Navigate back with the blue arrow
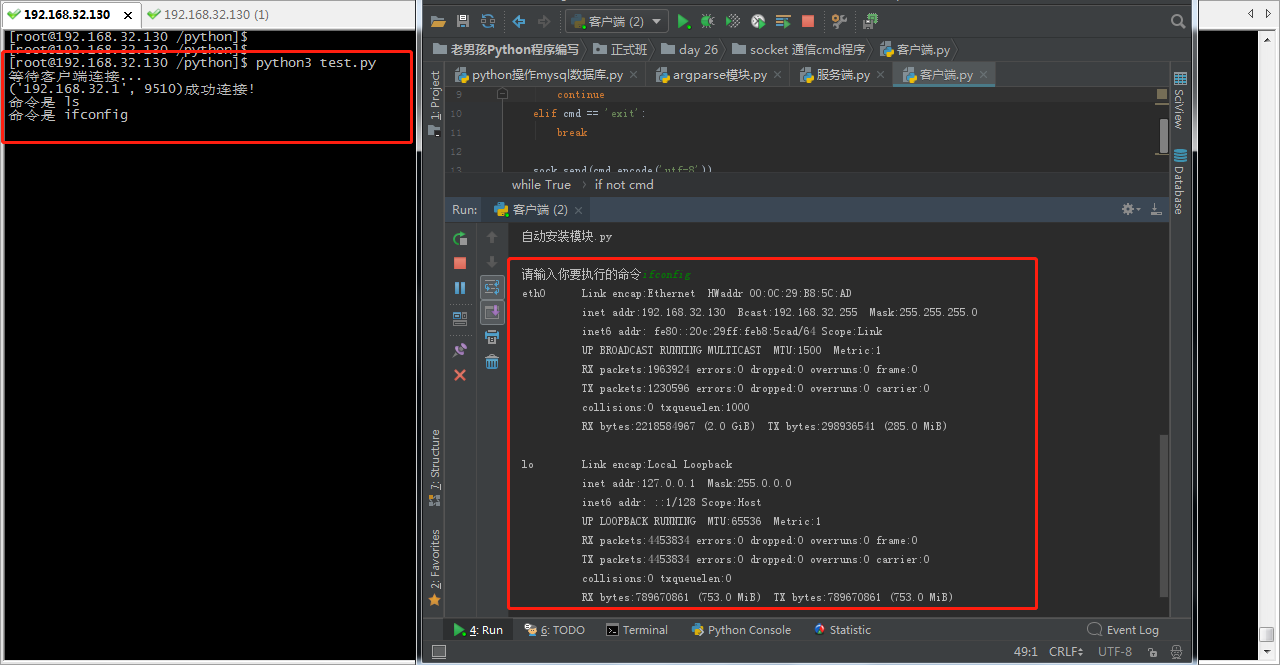 518,21
